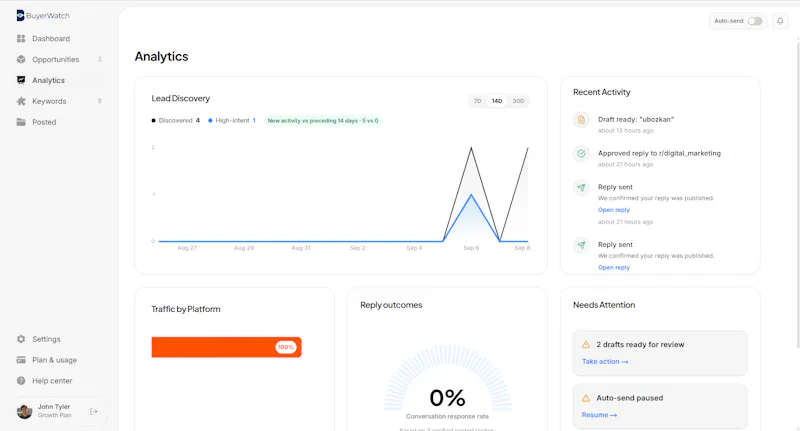The height and width of the screenshot is (431, 800).
Task: Click John Tyler's avatar photo
Action: [x=24, y=411]
